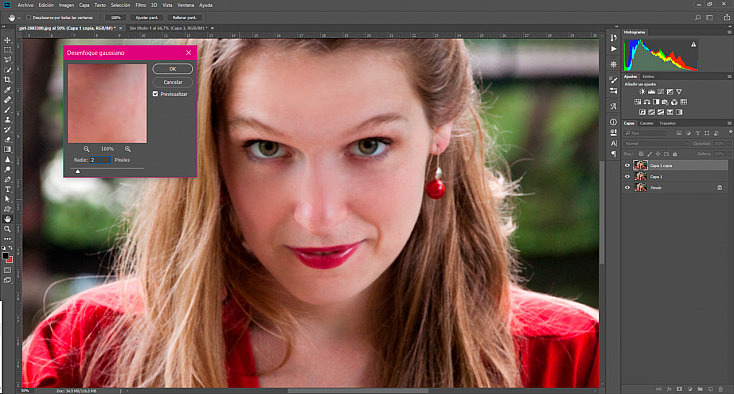Open the Capas panel menu
The width and height of the screenshot is (734, 394).
pyautogui.click(x=729, y=123)
